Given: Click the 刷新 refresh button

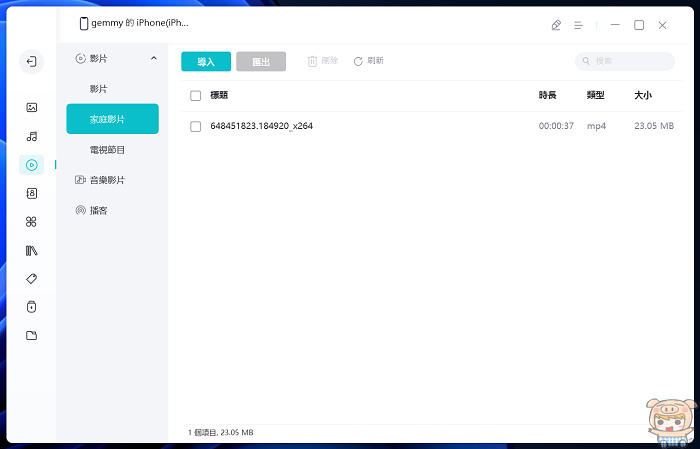Looking at the screenshot, I should click(x=368, y=61).
